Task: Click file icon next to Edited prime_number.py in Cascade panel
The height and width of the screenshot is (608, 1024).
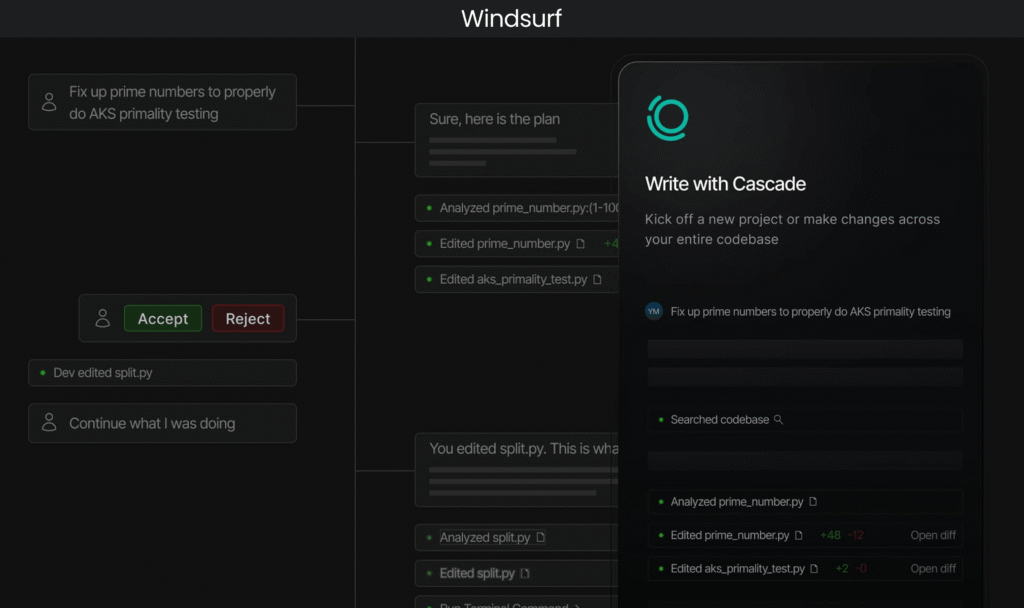Action: 799,536
